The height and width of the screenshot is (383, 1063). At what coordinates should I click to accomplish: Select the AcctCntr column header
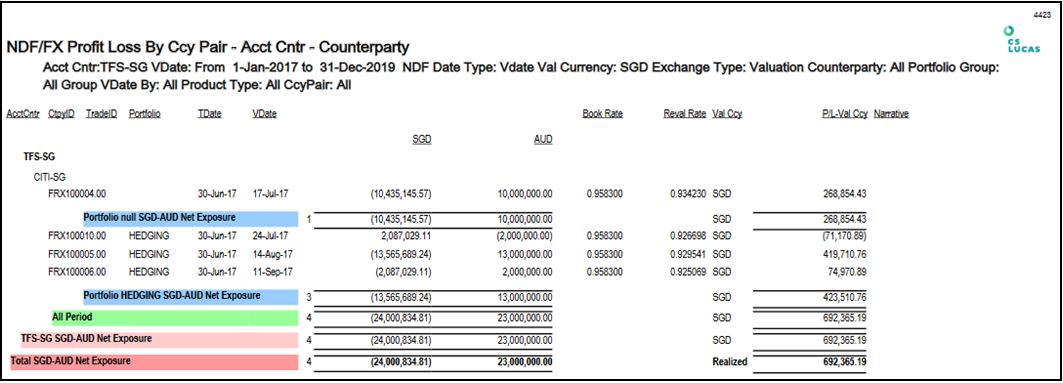pos(22,114)
